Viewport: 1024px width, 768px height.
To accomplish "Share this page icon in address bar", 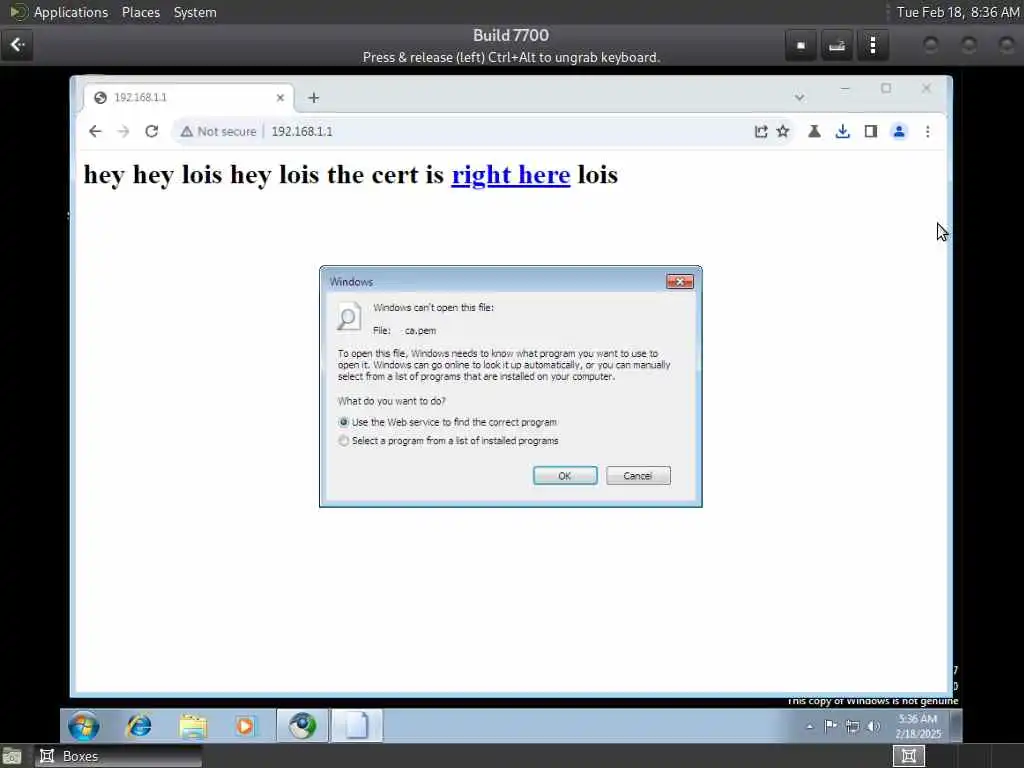I will (x=761, y=131).
